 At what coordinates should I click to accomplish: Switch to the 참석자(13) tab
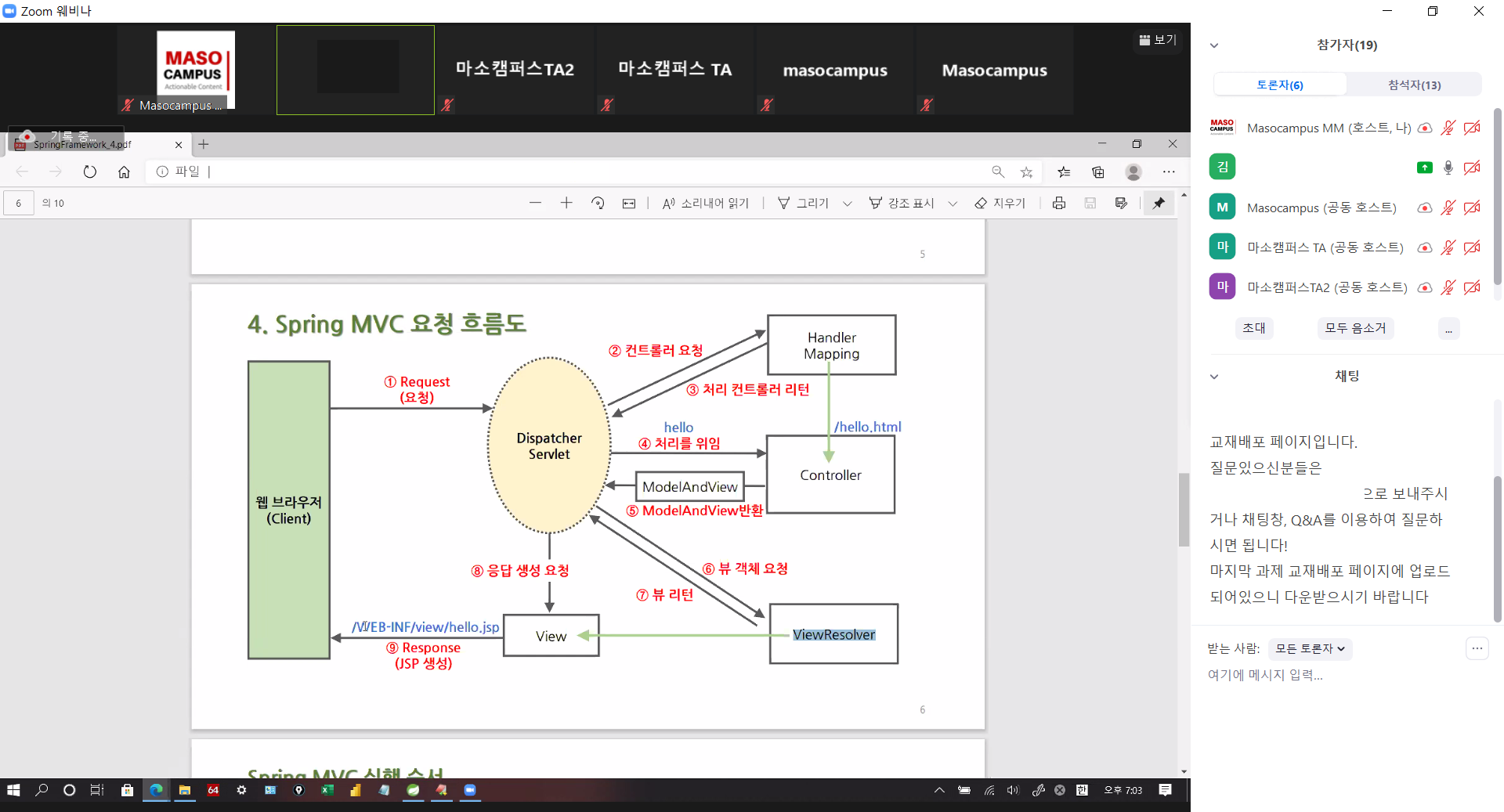(x=1414, y=85)
